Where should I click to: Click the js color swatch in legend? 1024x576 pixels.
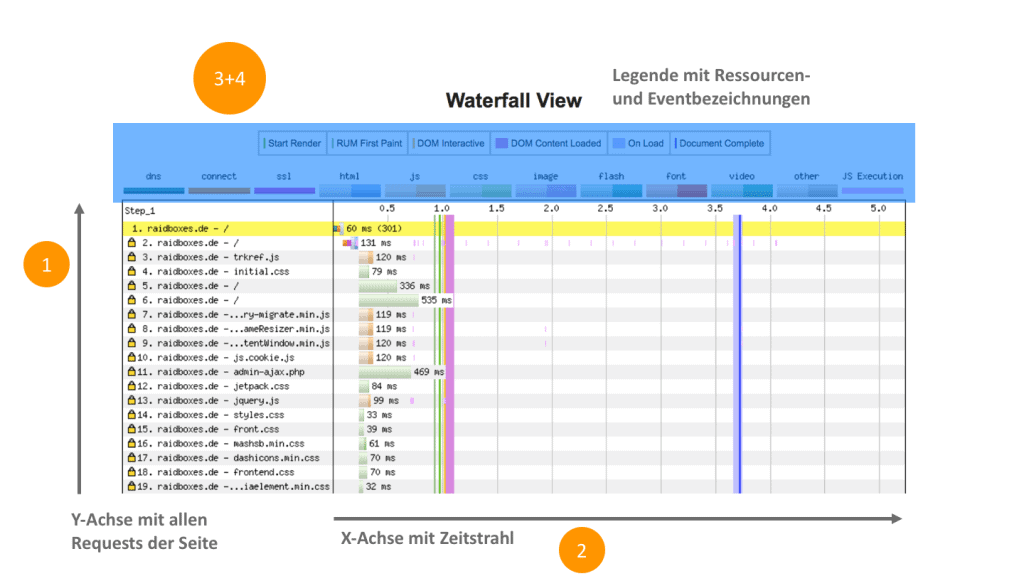click(415, 191)
